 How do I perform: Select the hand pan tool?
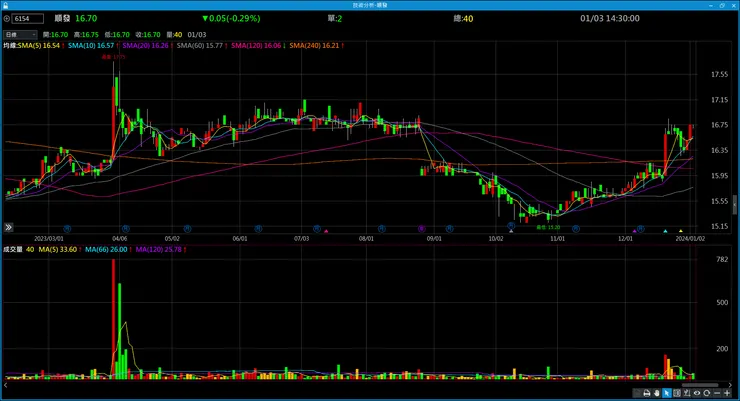click(656, 393)
